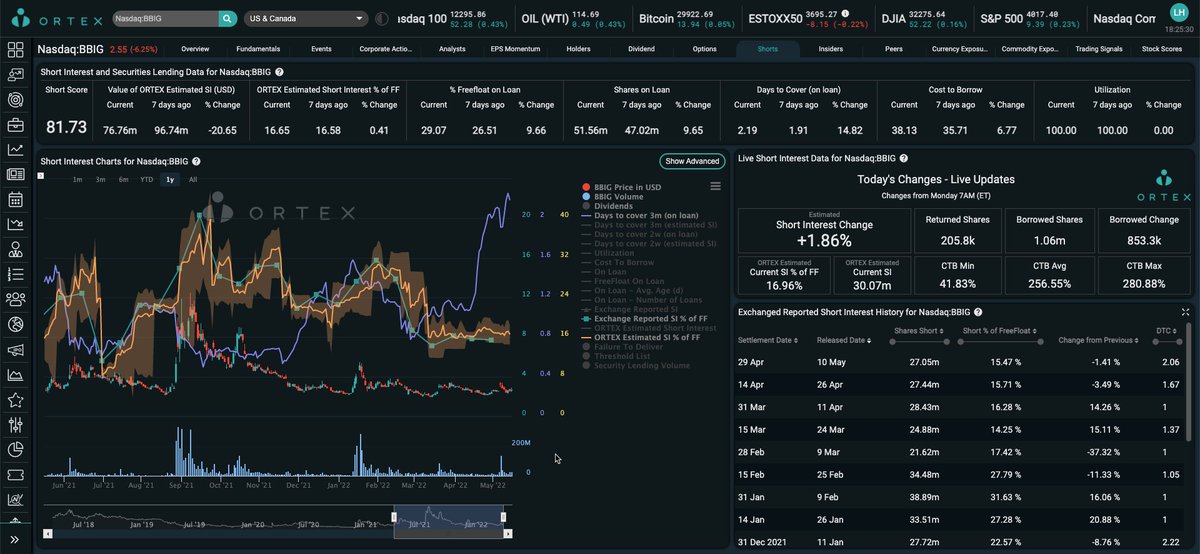Select the 1m chart range
This screenshot has height=554, width=1200.
coord(77,179)
